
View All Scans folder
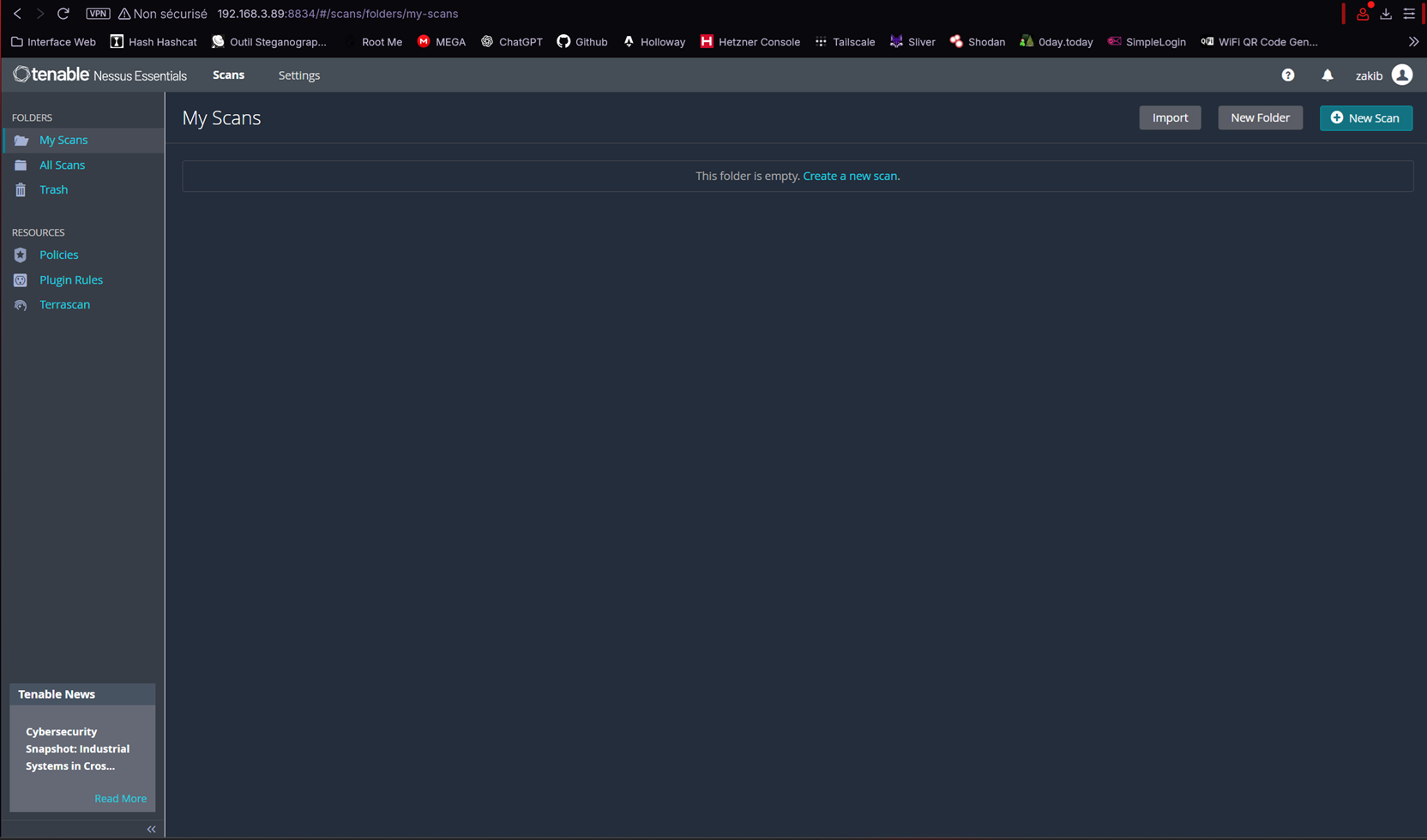click(x=62, y=165)
